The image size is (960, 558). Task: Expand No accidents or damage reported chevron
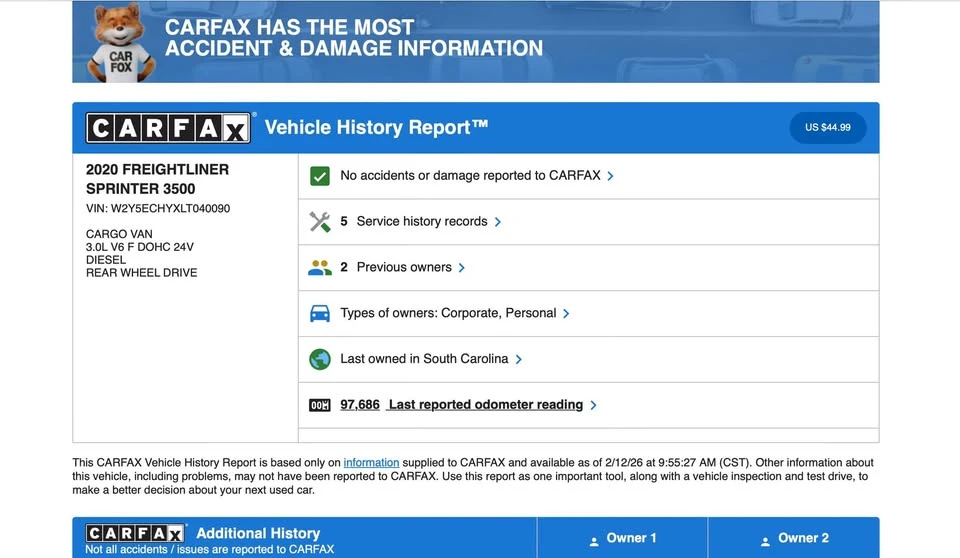pos(610,176)
